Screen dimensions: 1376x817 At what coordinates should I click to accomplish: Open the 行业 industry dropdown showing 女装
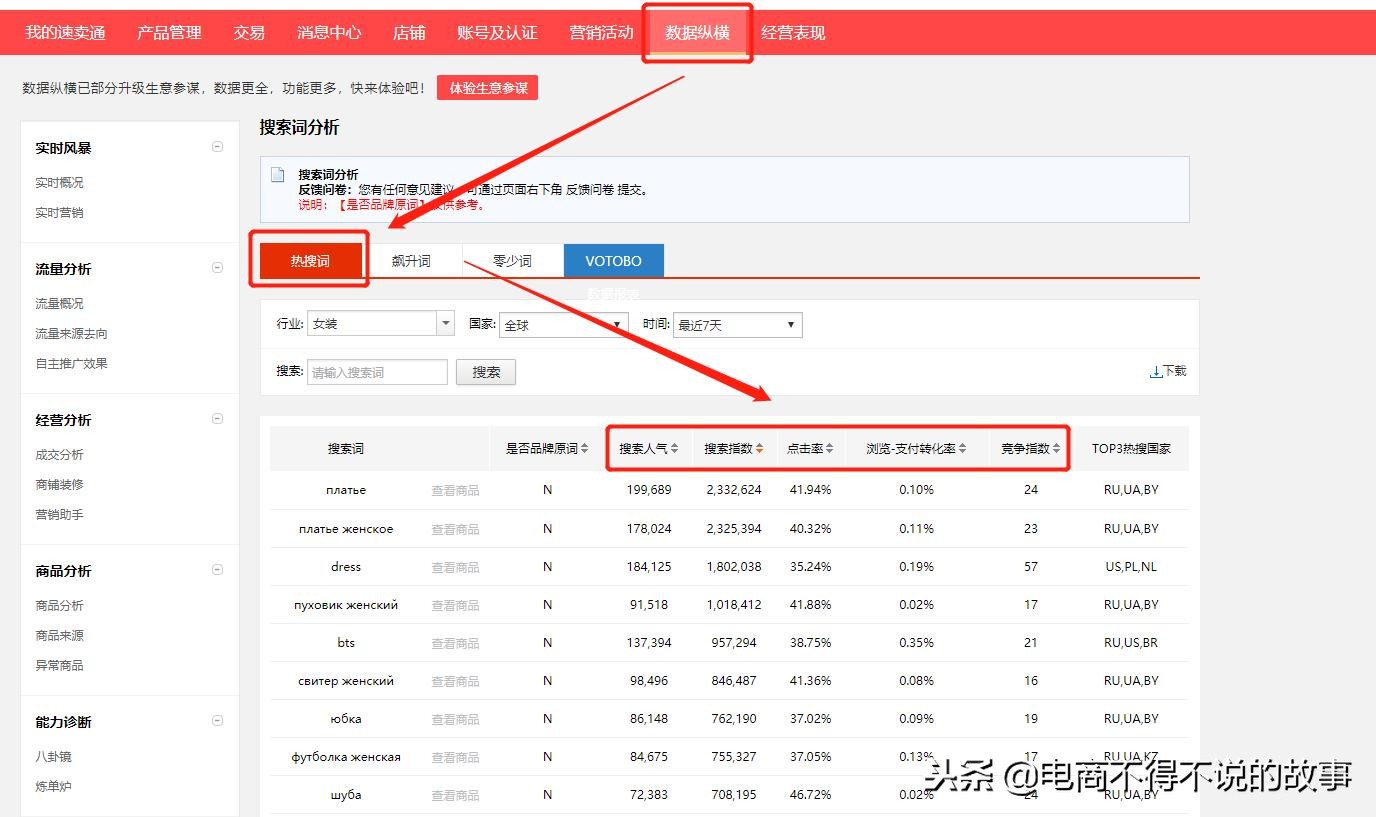(x=444, y=323)
